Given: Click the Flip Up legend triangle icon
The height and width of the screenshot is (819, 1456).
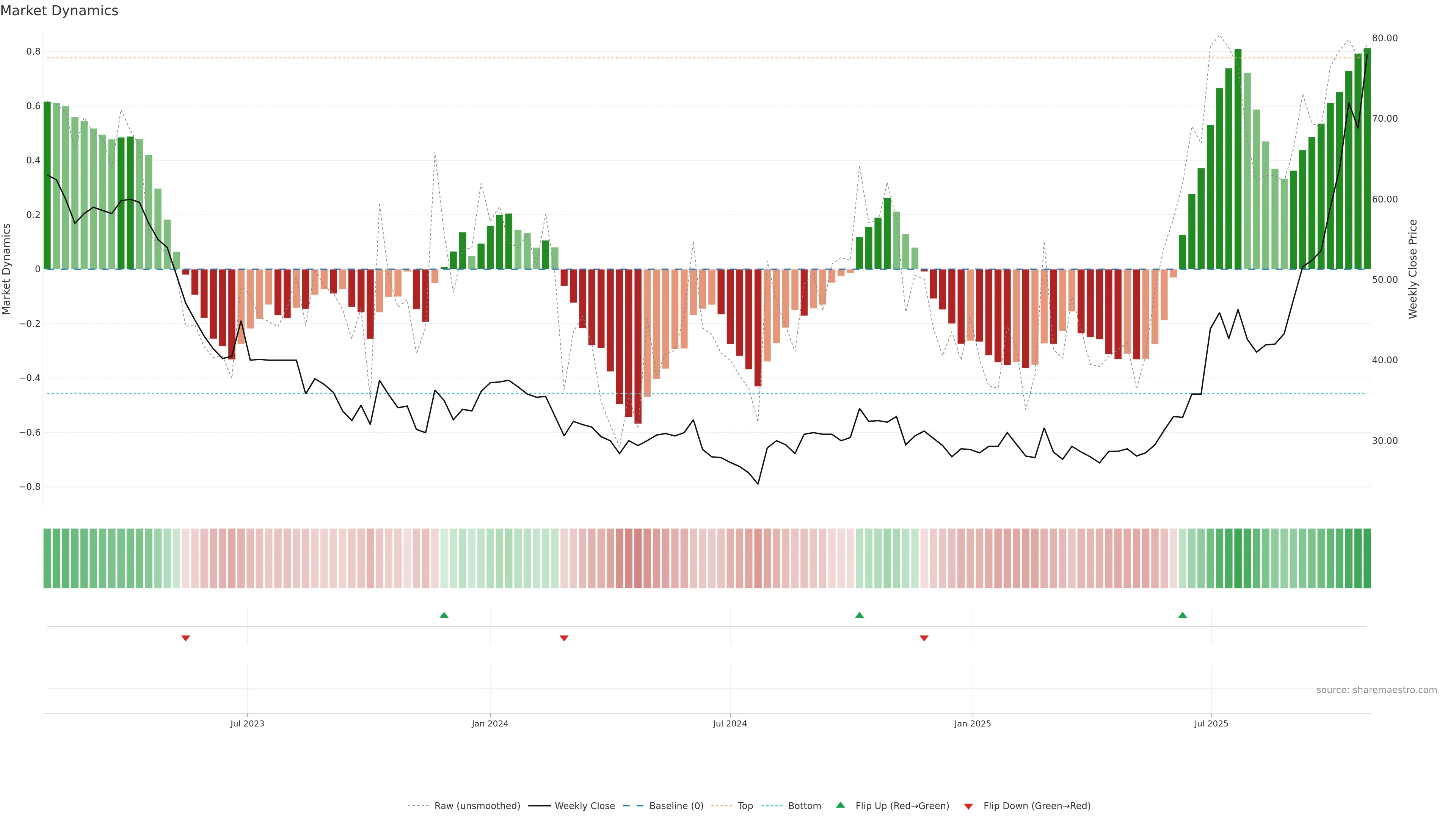Looking at the screenshot, I should 841,805.
